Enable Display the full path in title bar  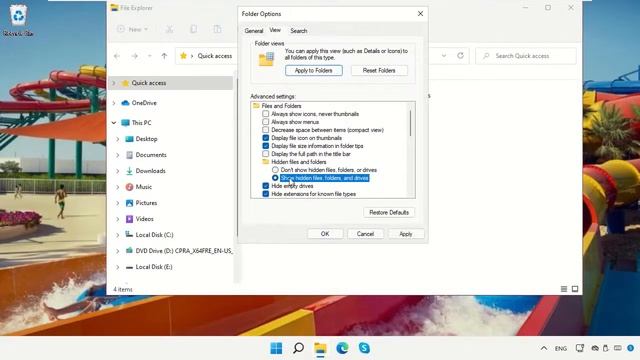pyautogui.click(x=266, y=154)
